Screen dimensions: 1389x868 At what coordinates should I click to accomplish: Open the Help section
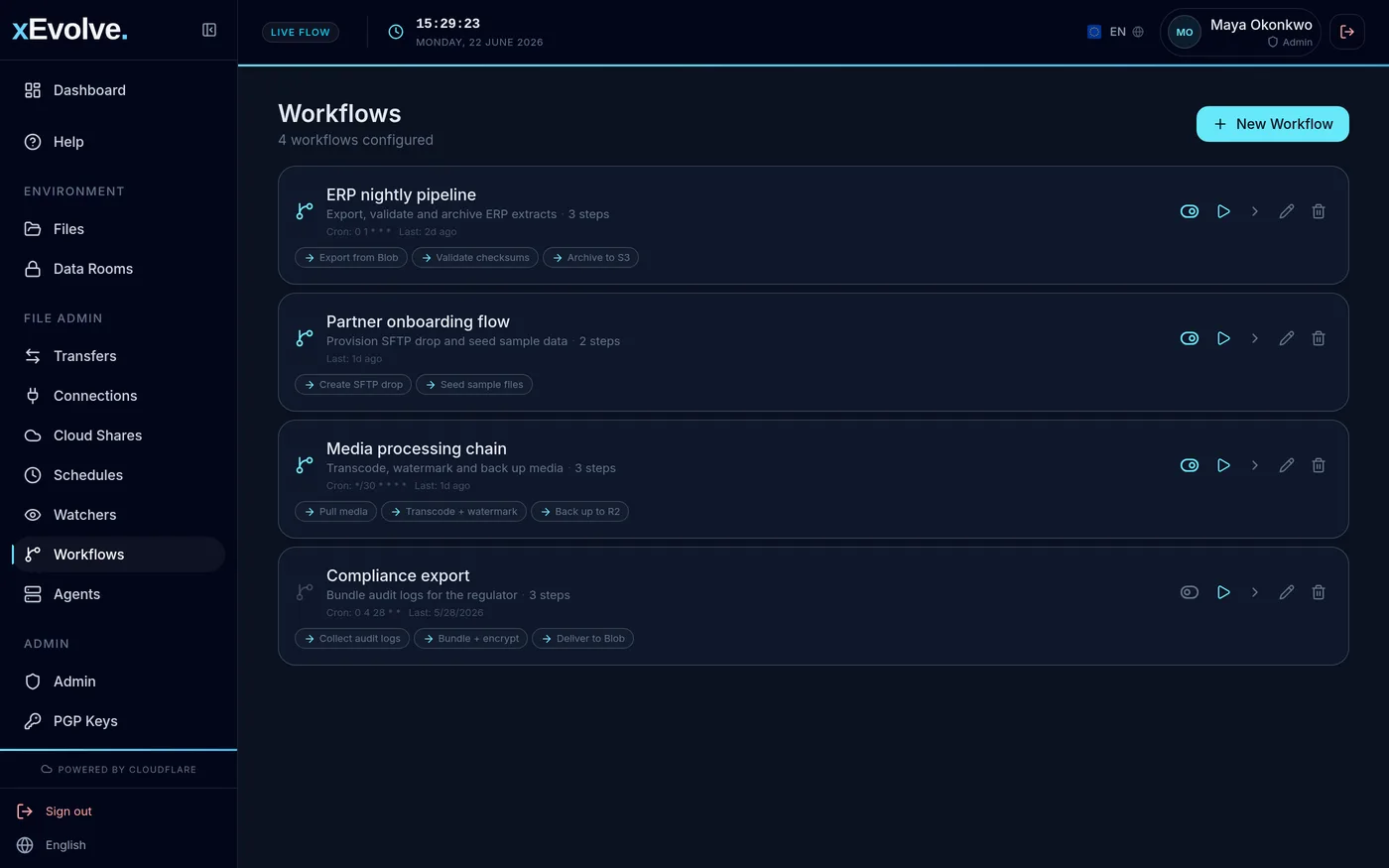click(x=118, y=142)
